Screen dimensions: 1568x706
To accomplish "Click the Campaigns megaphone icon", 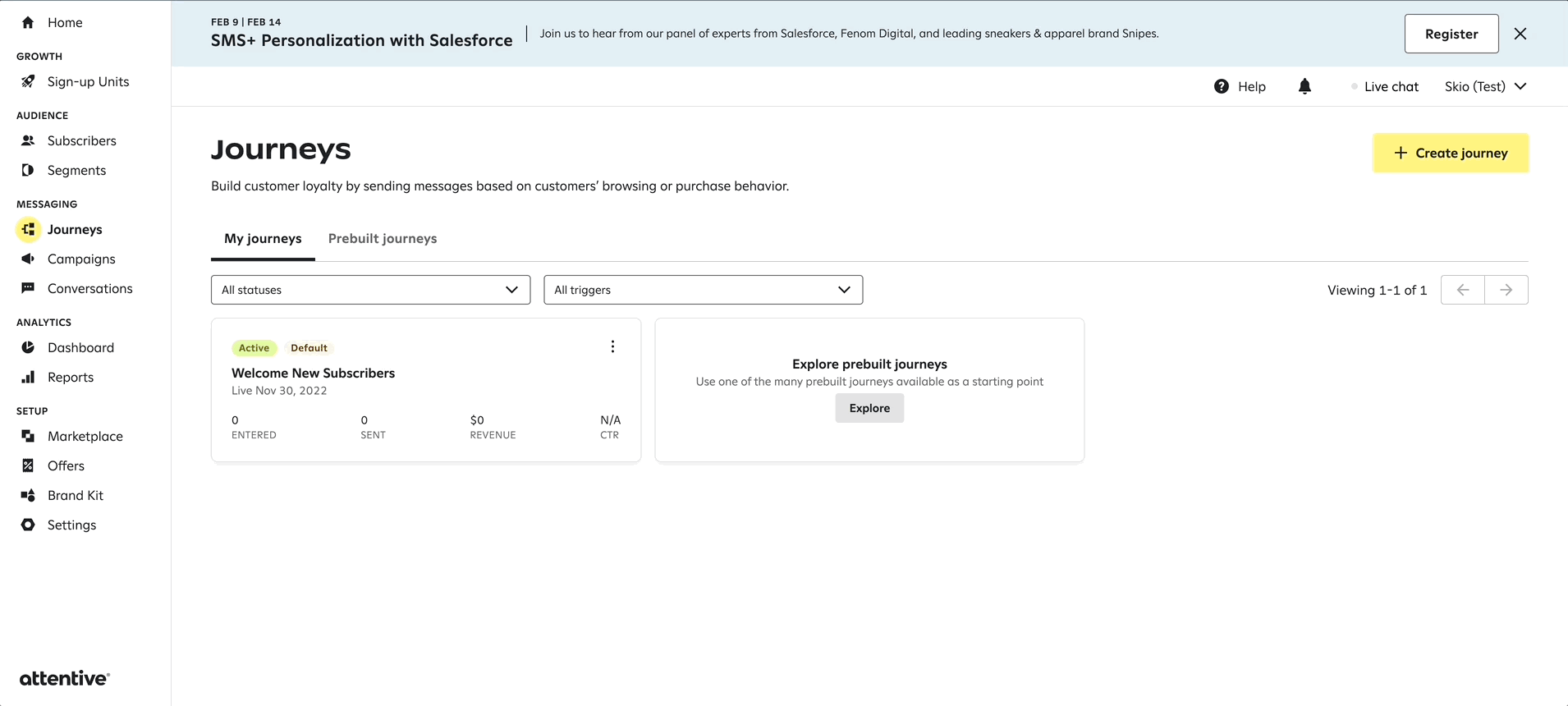I will [x=28, y=259].
